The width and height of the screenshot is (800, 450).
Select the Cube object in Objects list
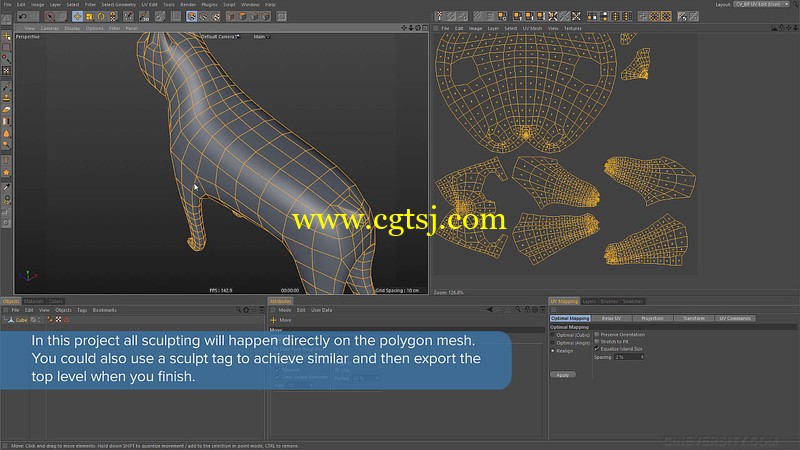click(21, 320)
